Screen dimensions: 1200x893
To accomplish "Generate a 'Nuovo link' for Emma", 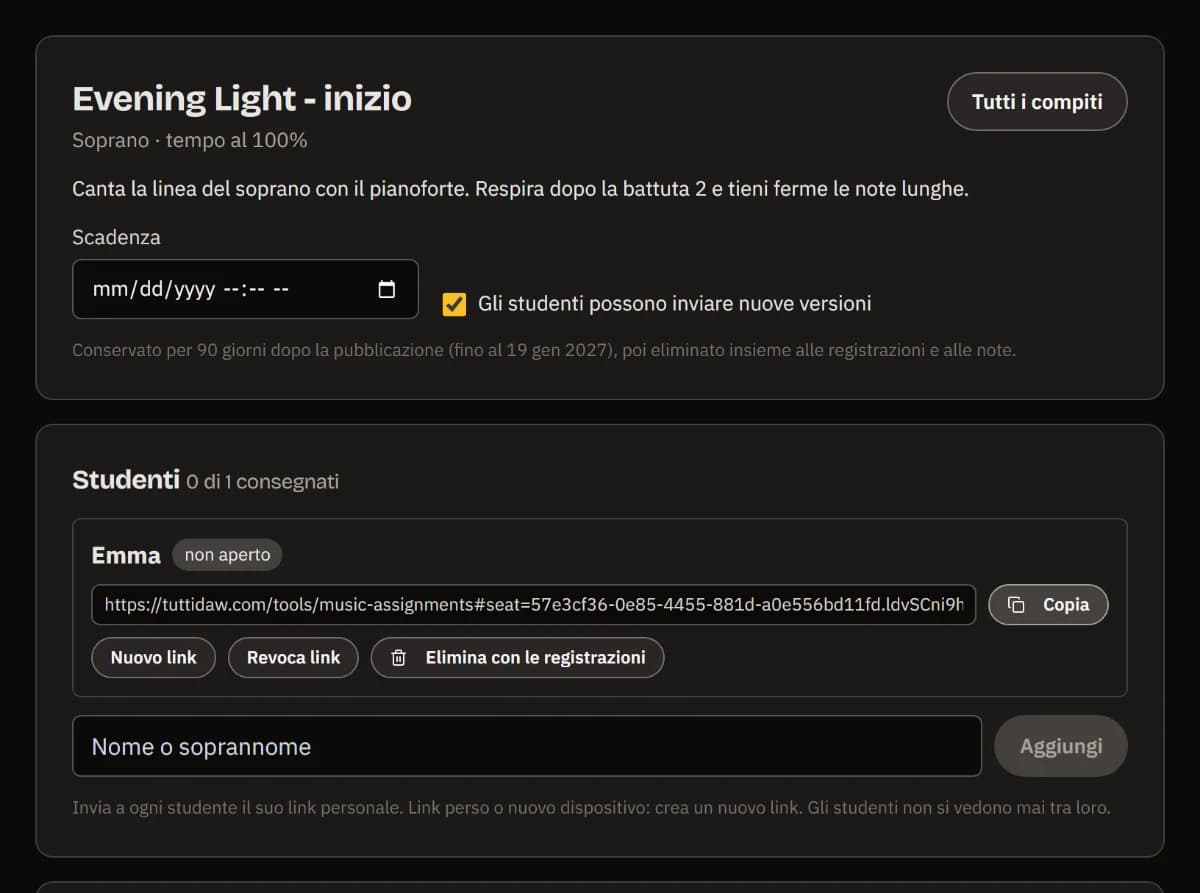I will [x=154, y=658].
